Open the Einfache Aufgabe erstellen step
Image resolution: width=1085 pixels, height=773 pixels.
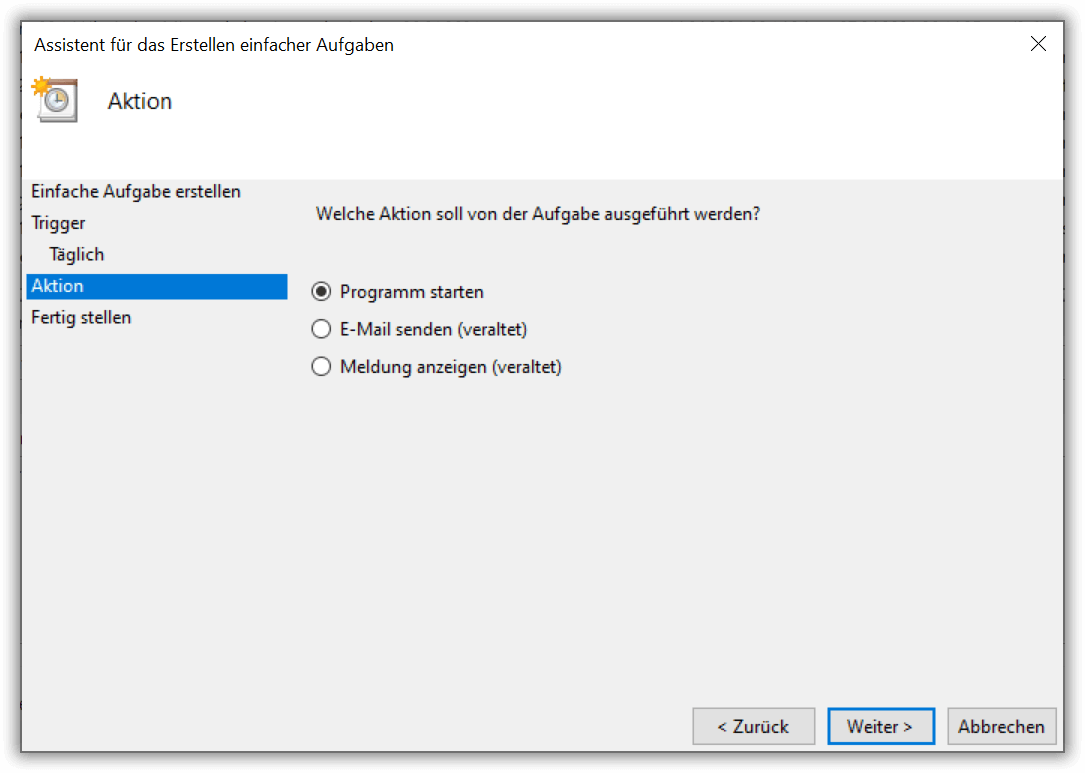coord(136,192)
